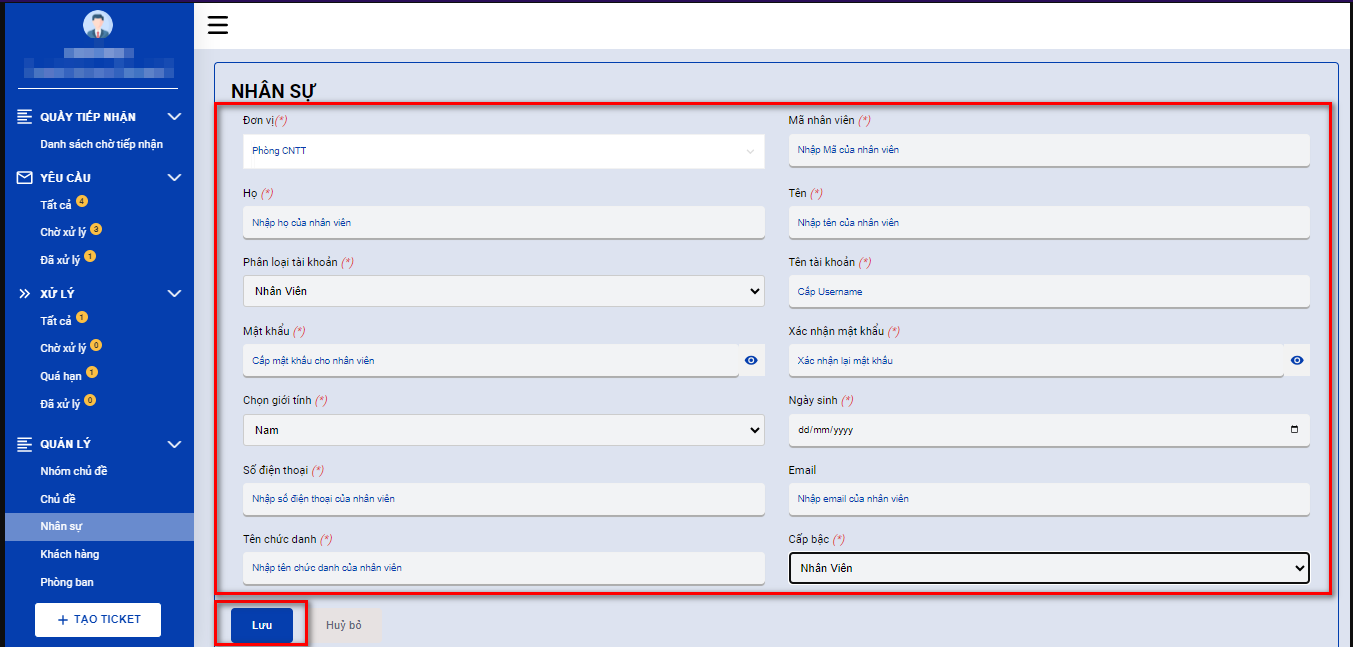Focus the Ngày sinh date field
This screenshot has height=647, width=1353.
1049,430
